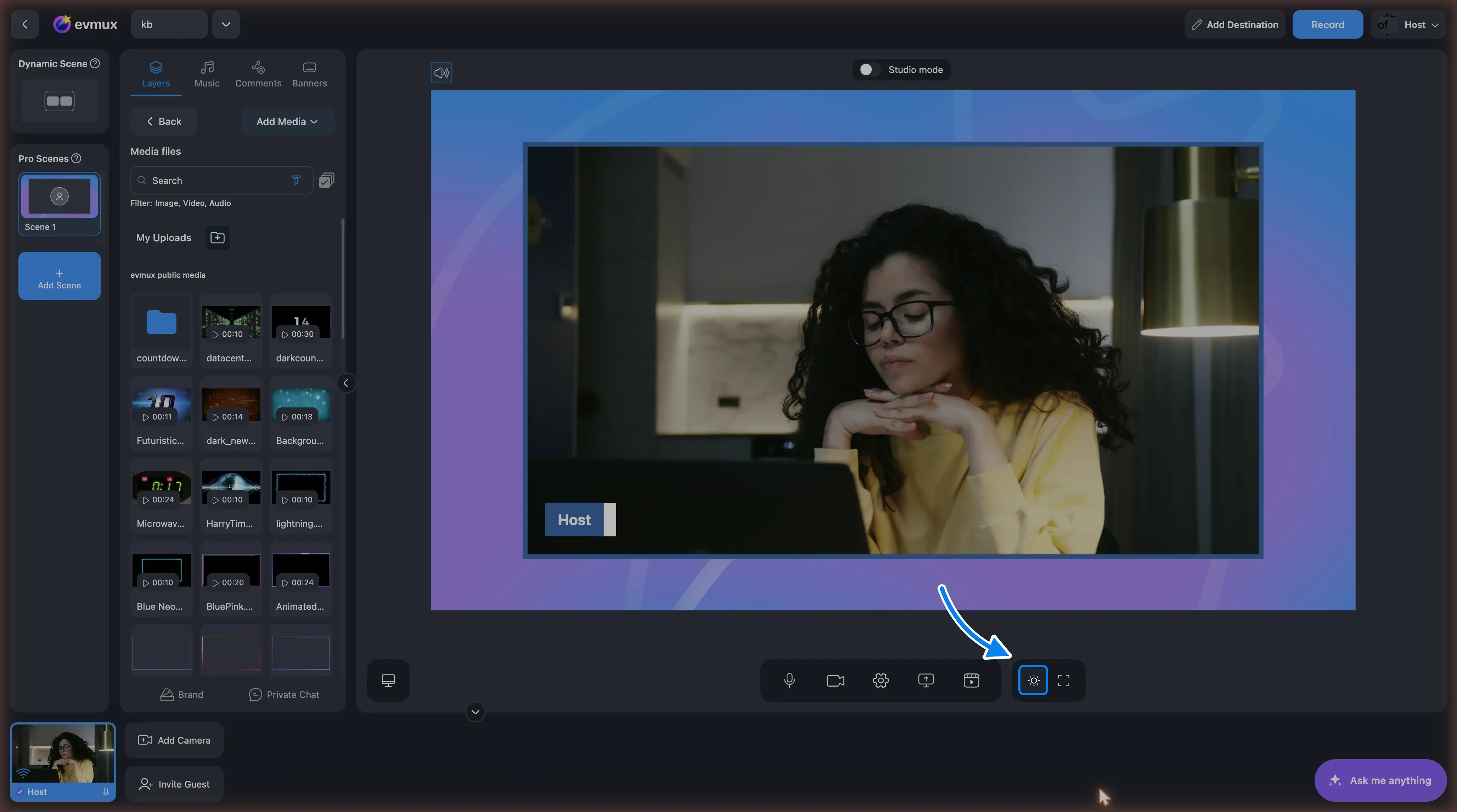This screenshot has height=812, width=1457.
Task: Open Dynamic Scene help icon
Action: [x=95, y=63]
